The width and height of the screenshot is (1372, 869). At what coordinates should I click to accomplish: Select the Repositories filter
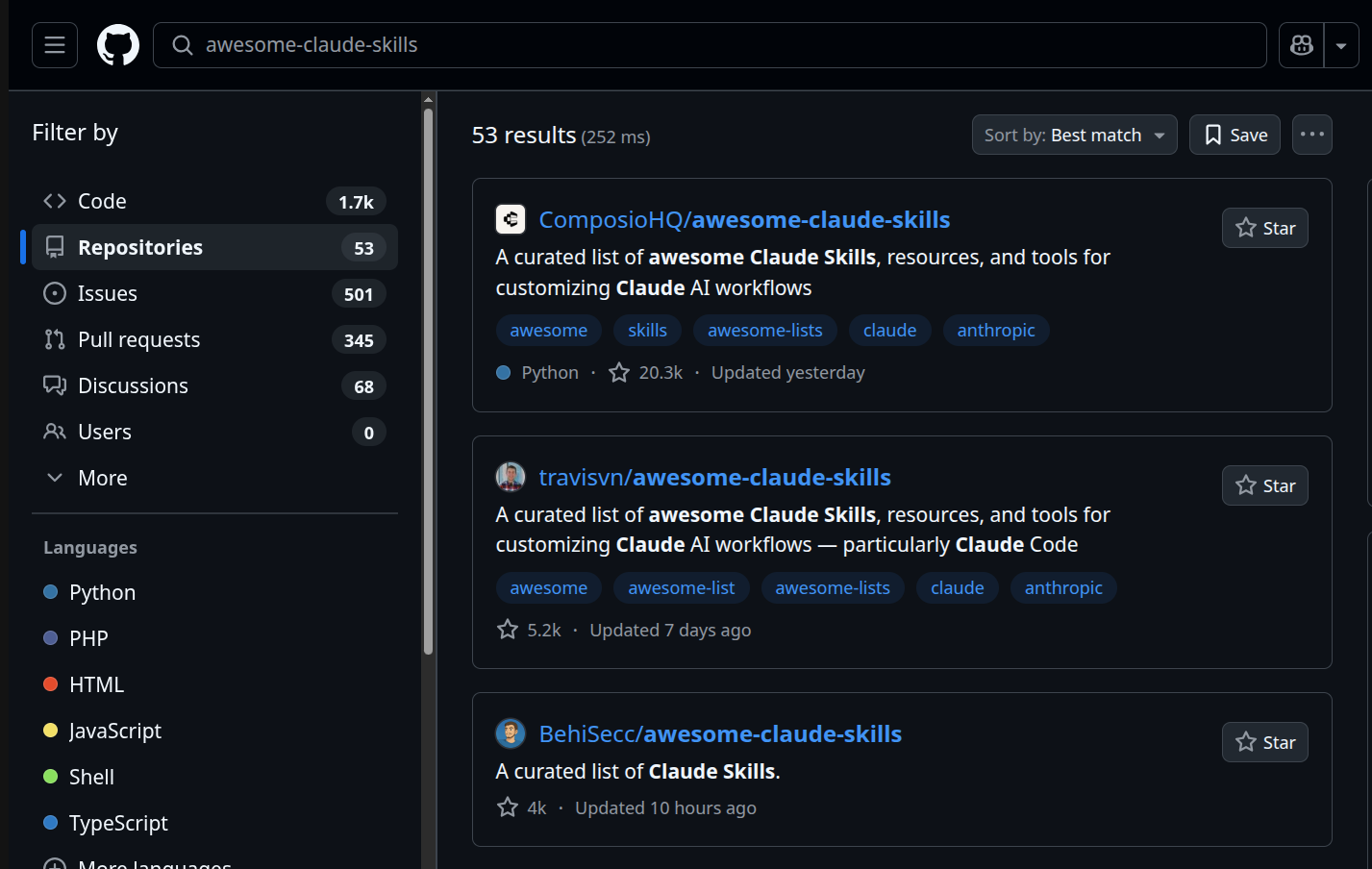[x=214, y=247]
